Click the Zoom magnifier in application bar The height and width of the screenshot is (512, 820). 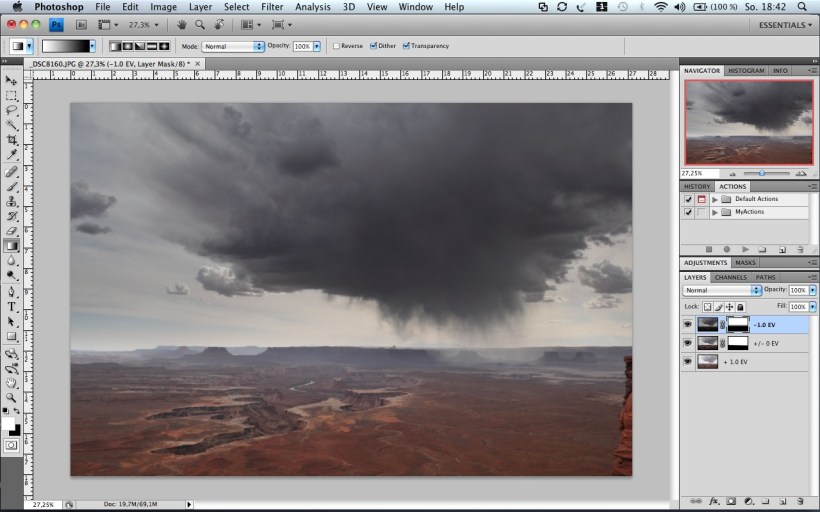200,25
